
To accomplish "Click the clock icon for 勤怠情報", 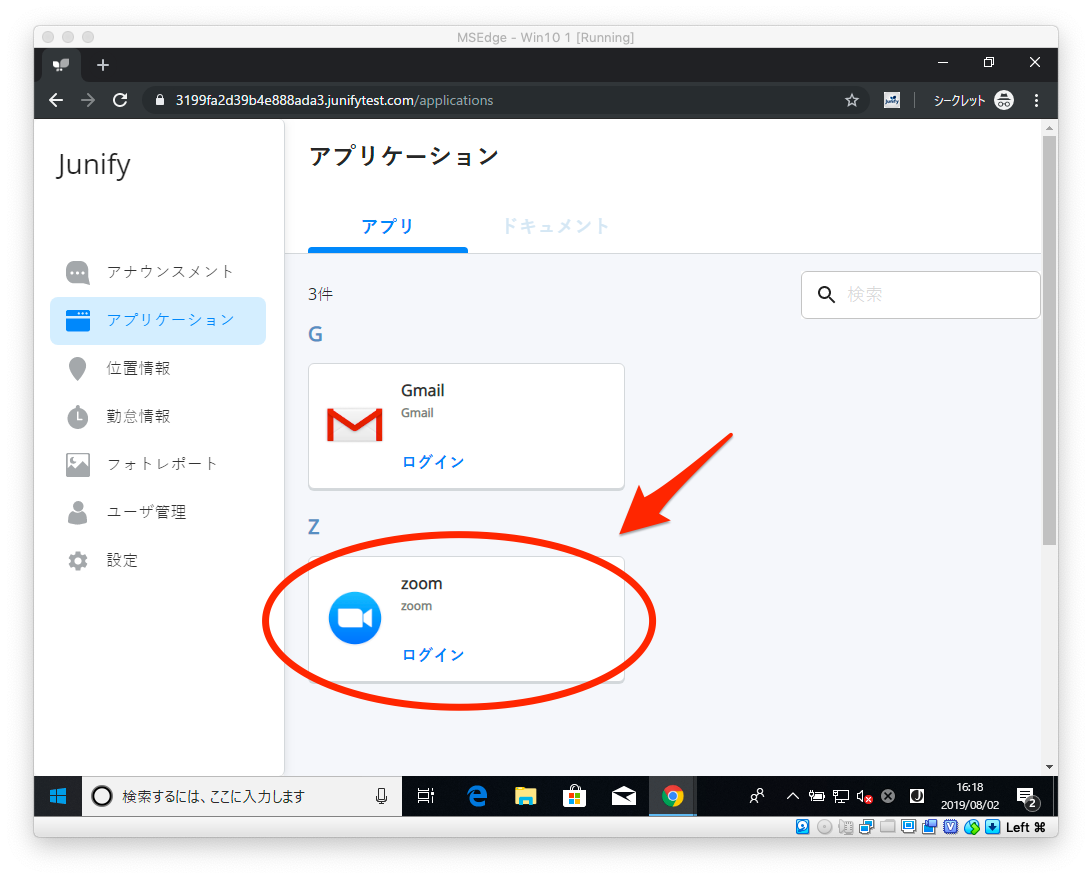I will 77,417.
